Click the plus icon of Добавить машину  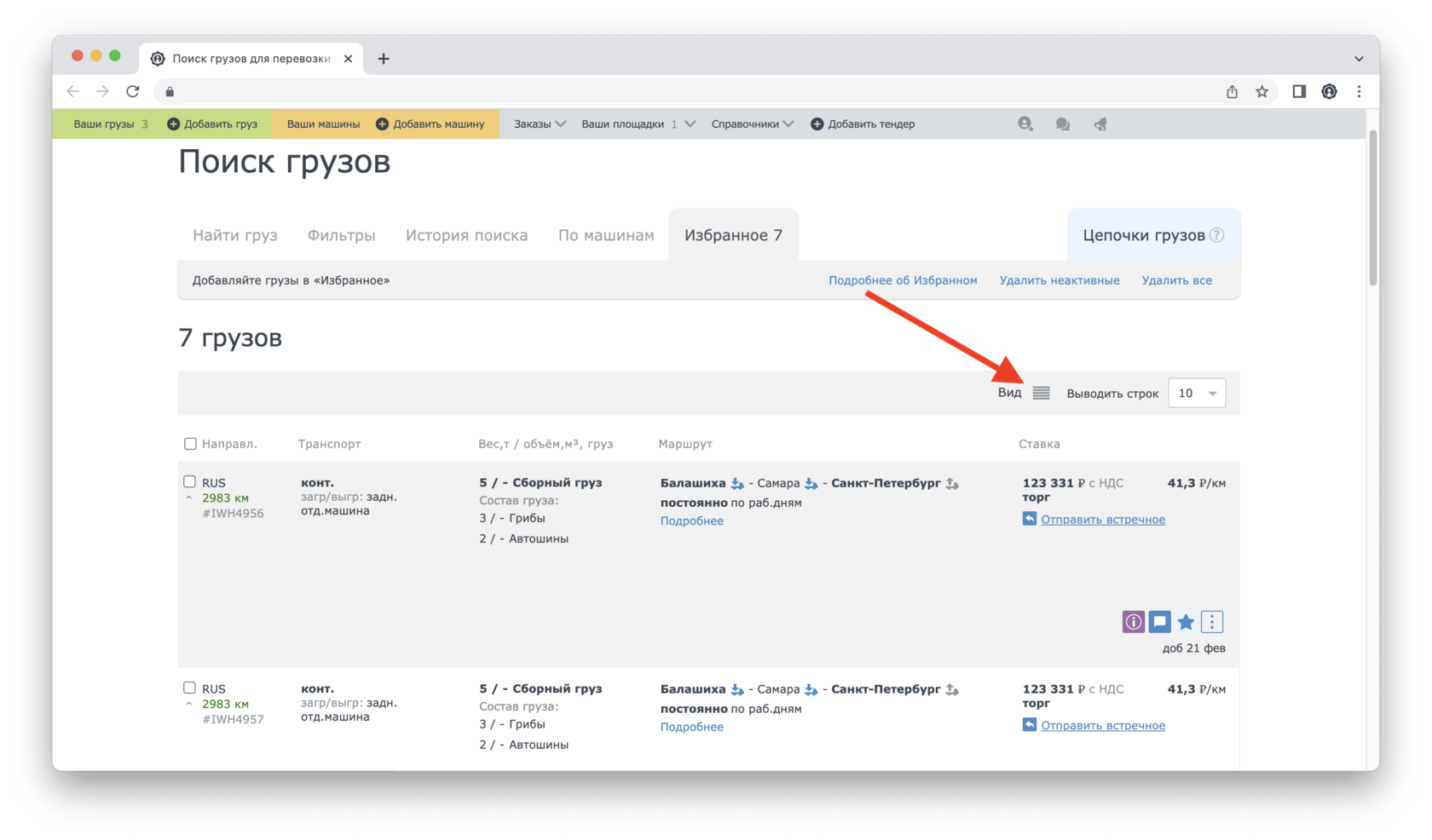382,124
